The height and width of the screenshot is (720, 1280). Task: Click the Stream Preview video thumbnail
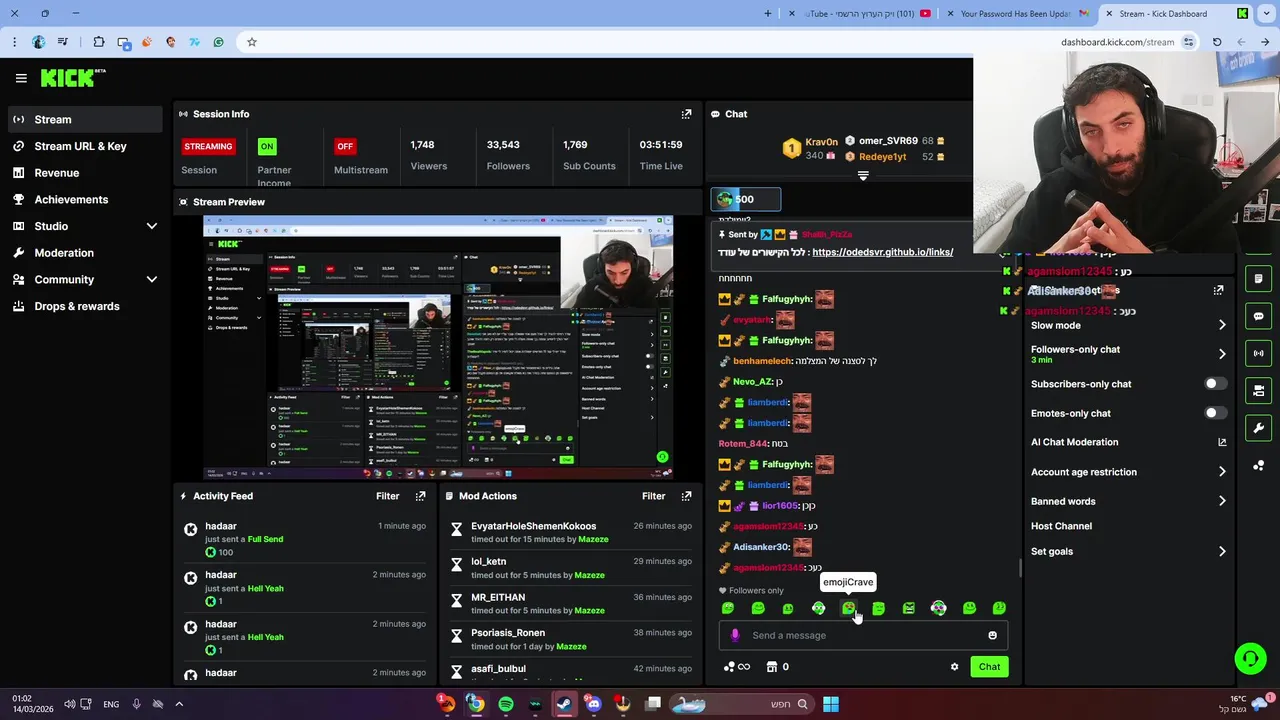(x=438, y=347)
